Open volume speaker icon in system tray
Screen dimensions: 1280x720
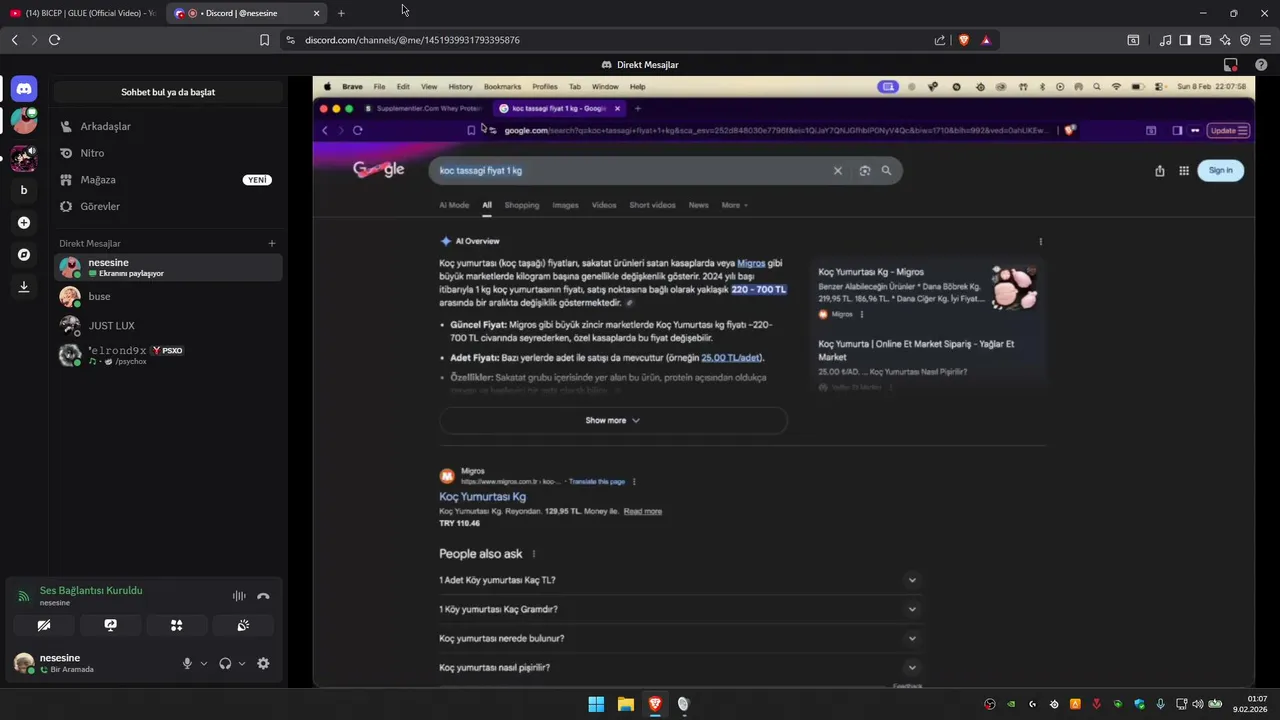coord(1197,704)
